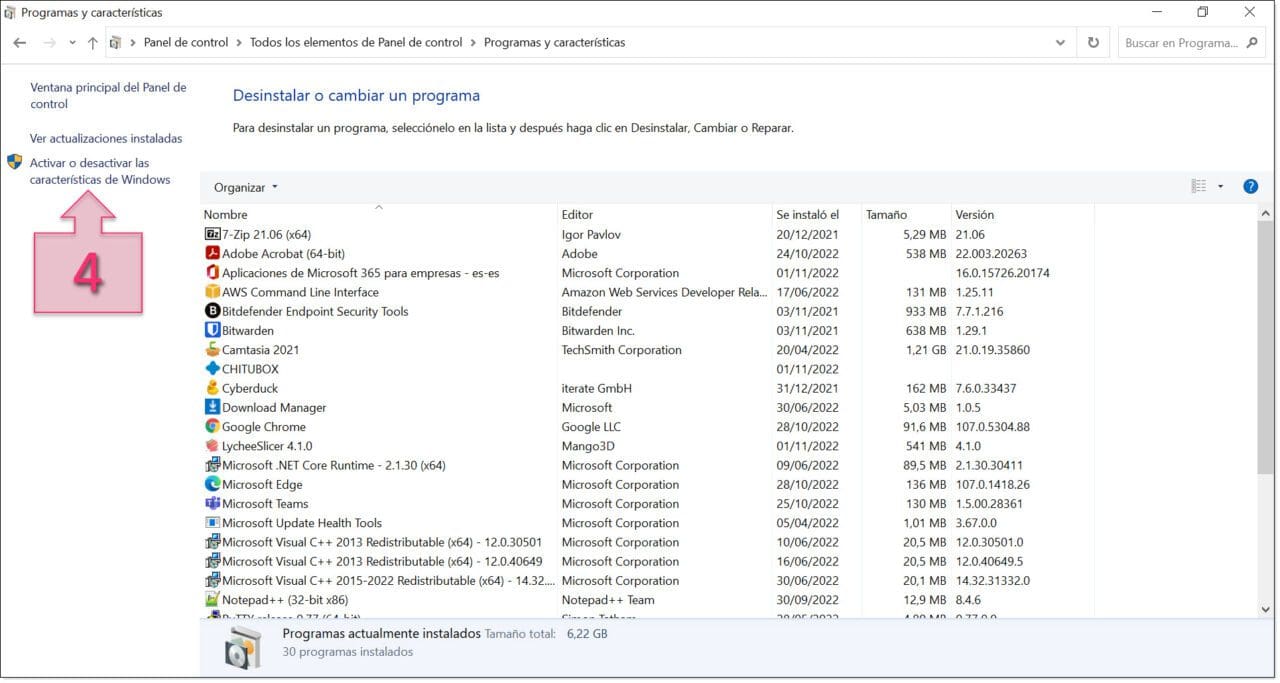Click publisher TechSmith Corporation
Screen dimensions: 1280x683
(621, 350)
